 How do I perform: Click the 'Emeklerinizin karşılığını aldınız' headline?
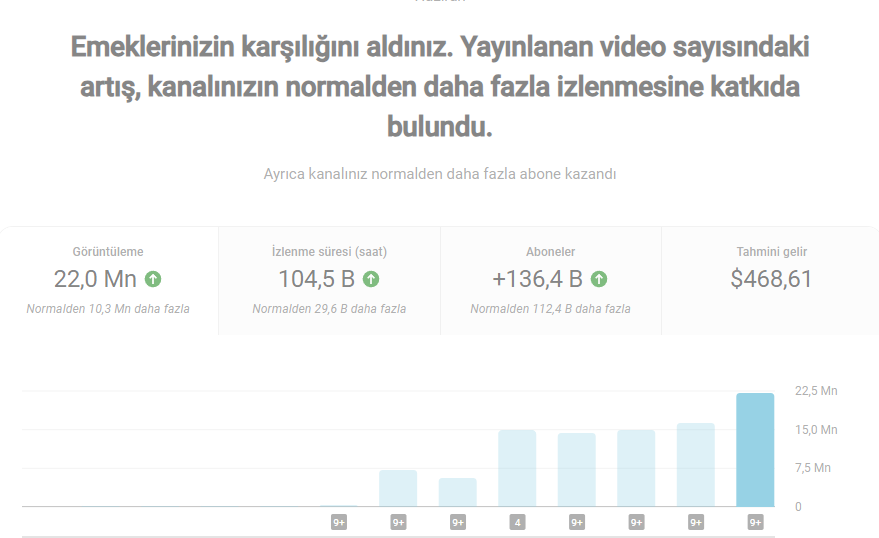tap(440, 87)
